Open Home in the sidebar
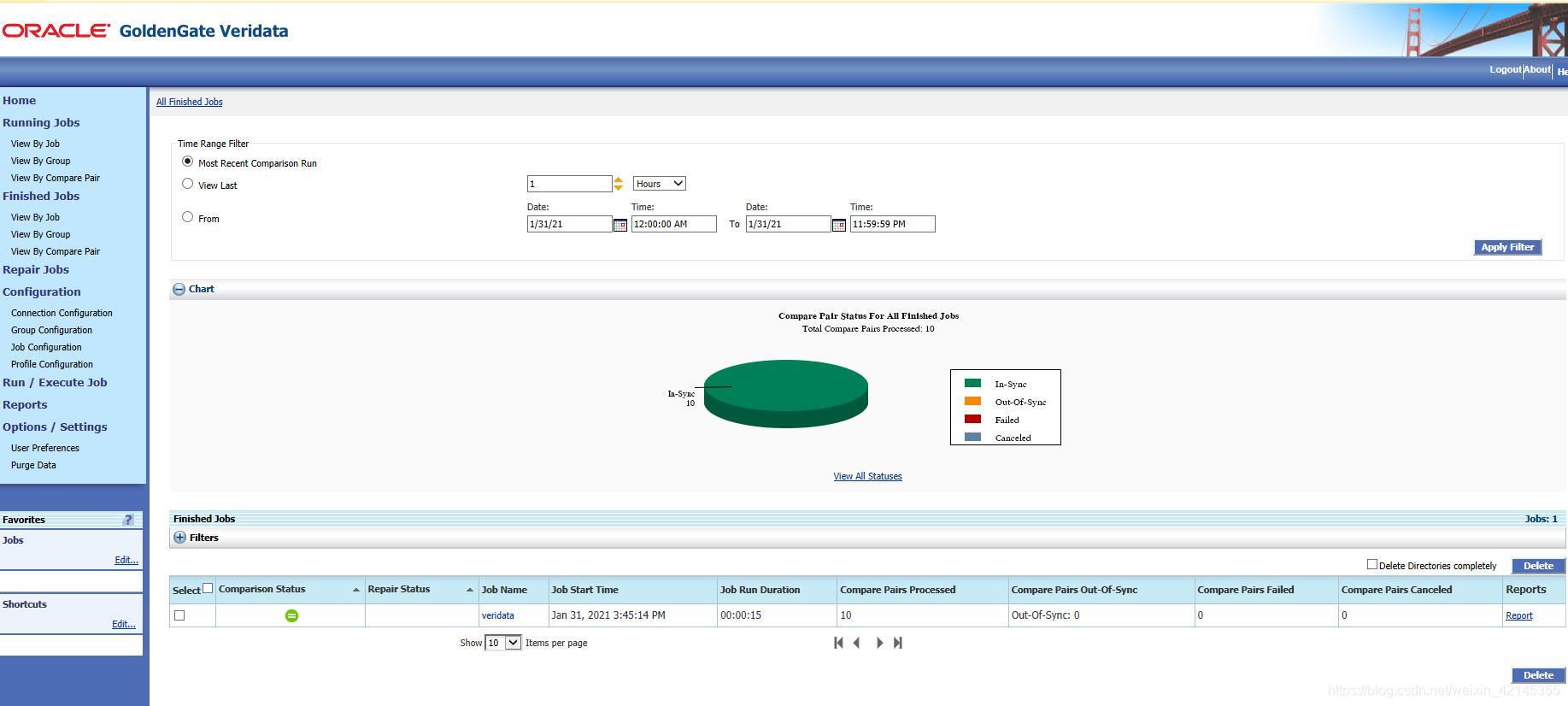Screen dimensions: 1568x706 pos(19,100)
